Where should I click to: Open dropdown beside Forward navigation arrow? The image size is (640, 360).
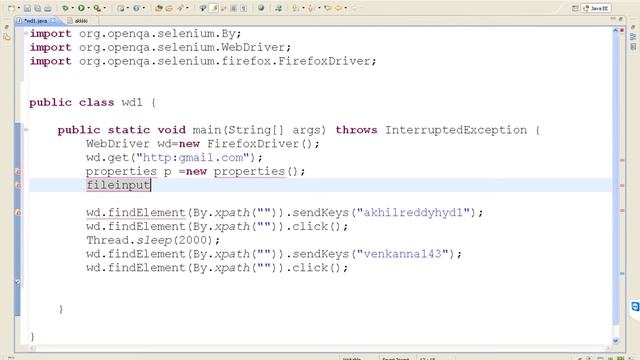pyautogui.click(x=346, y=8)
